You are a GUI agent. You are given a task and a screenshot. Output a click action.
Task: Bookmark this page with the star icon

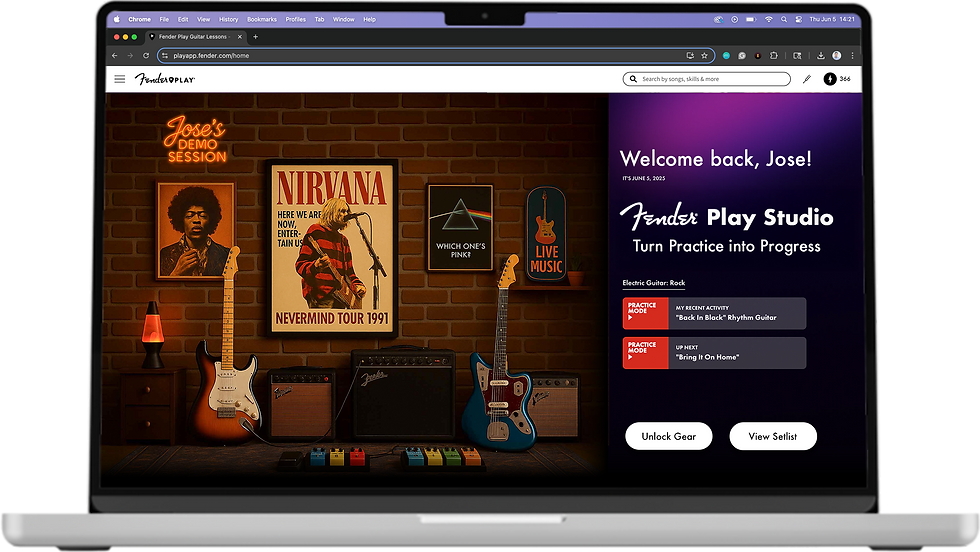[704, 56]
